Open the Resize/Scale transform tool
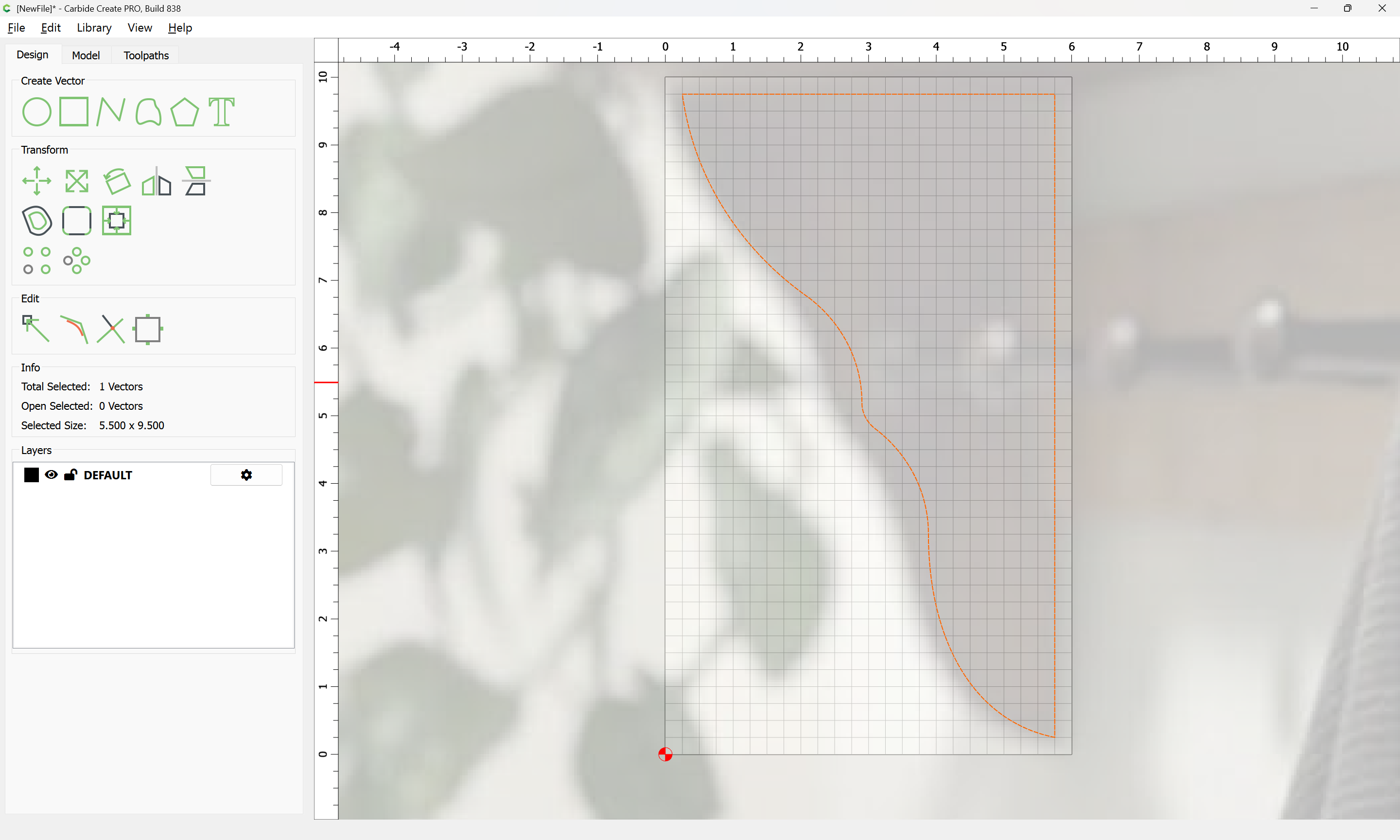The width and height of the screenshot is (1400, 840). tap(76, 181)
